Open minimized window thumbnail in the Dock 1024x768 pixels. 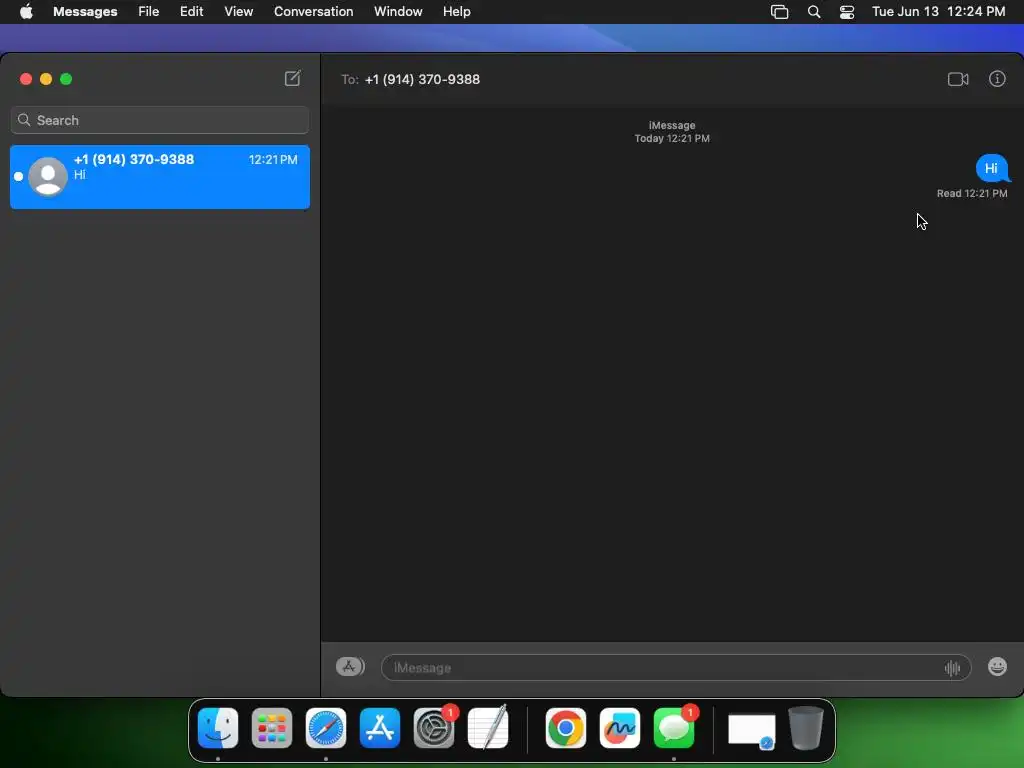tap(752, 729)
